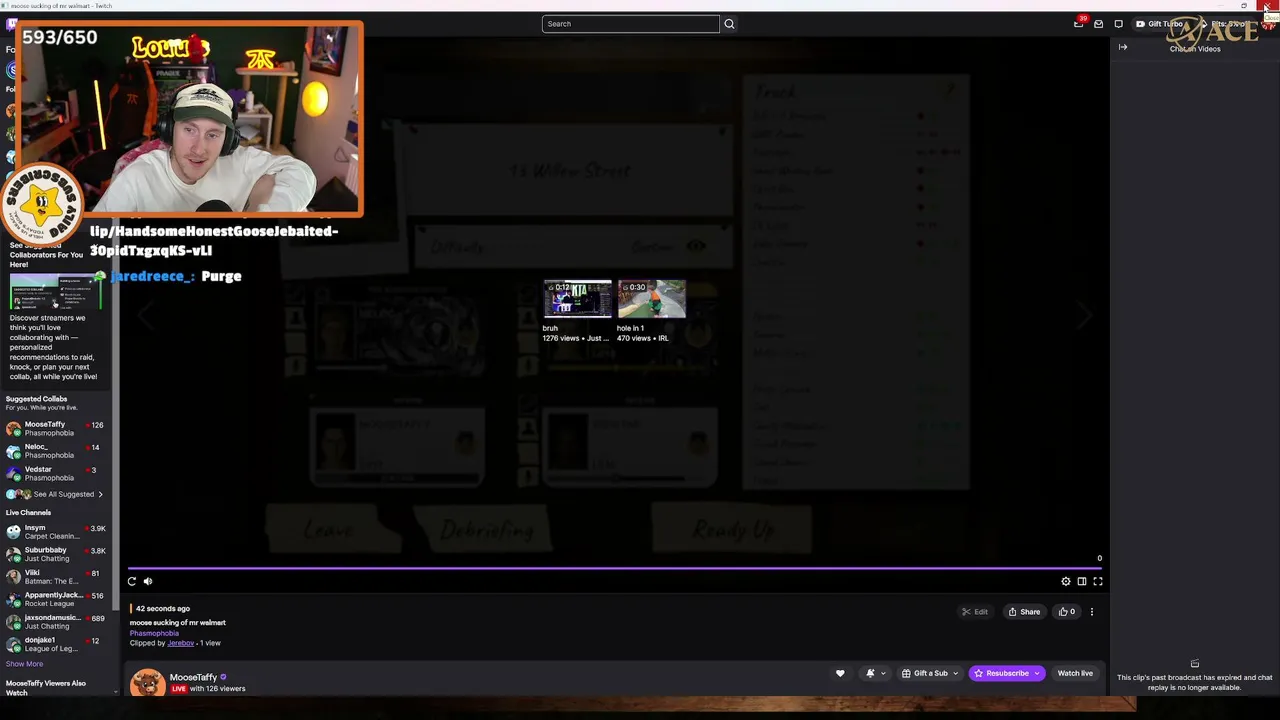Click the 'Live Channels' sidebar heading
This screenshot has height=720, width=1280.
click(28, 513)
